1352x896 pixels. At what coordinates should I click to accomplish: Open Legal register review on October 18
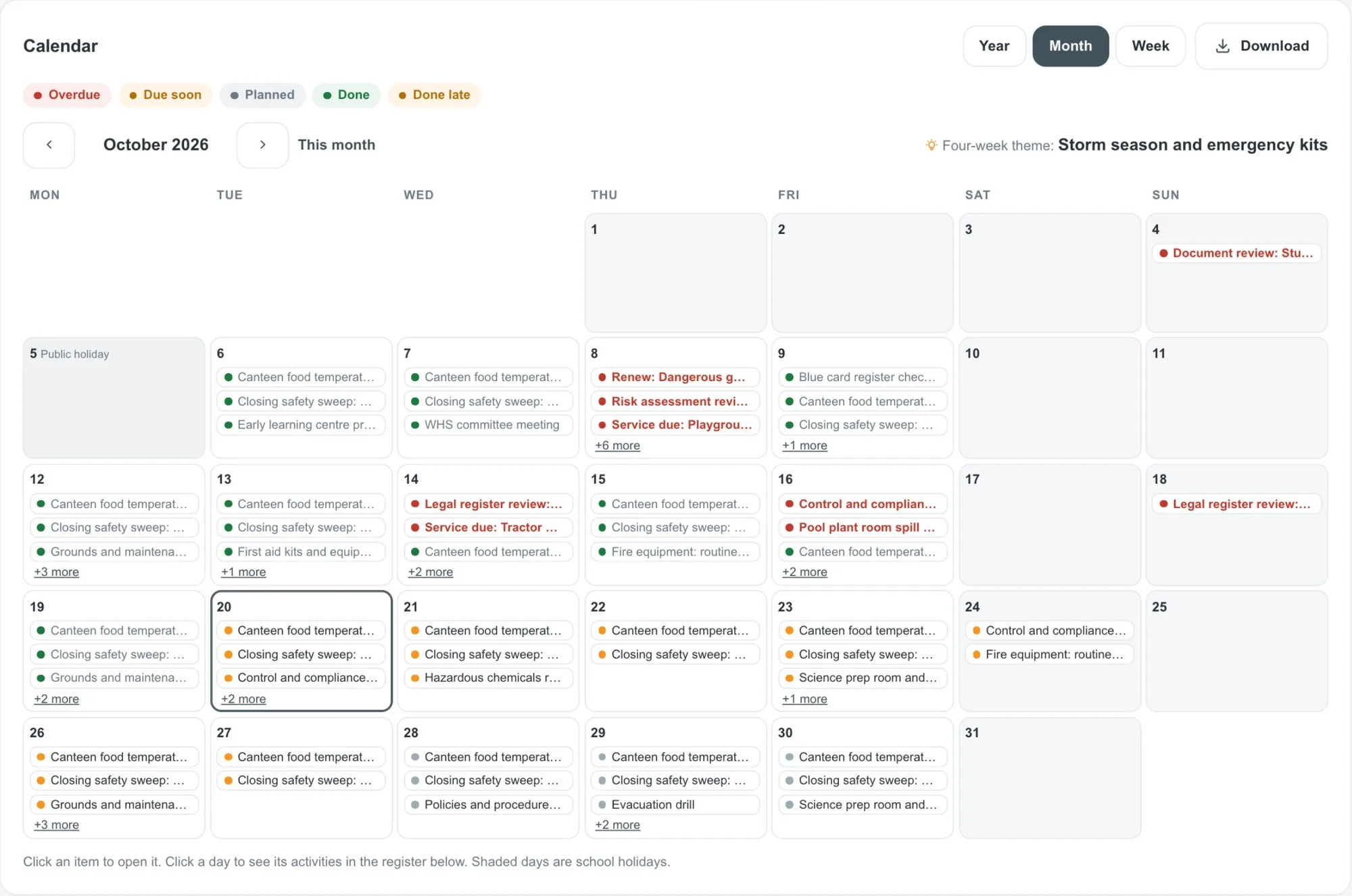(1236, 504)
